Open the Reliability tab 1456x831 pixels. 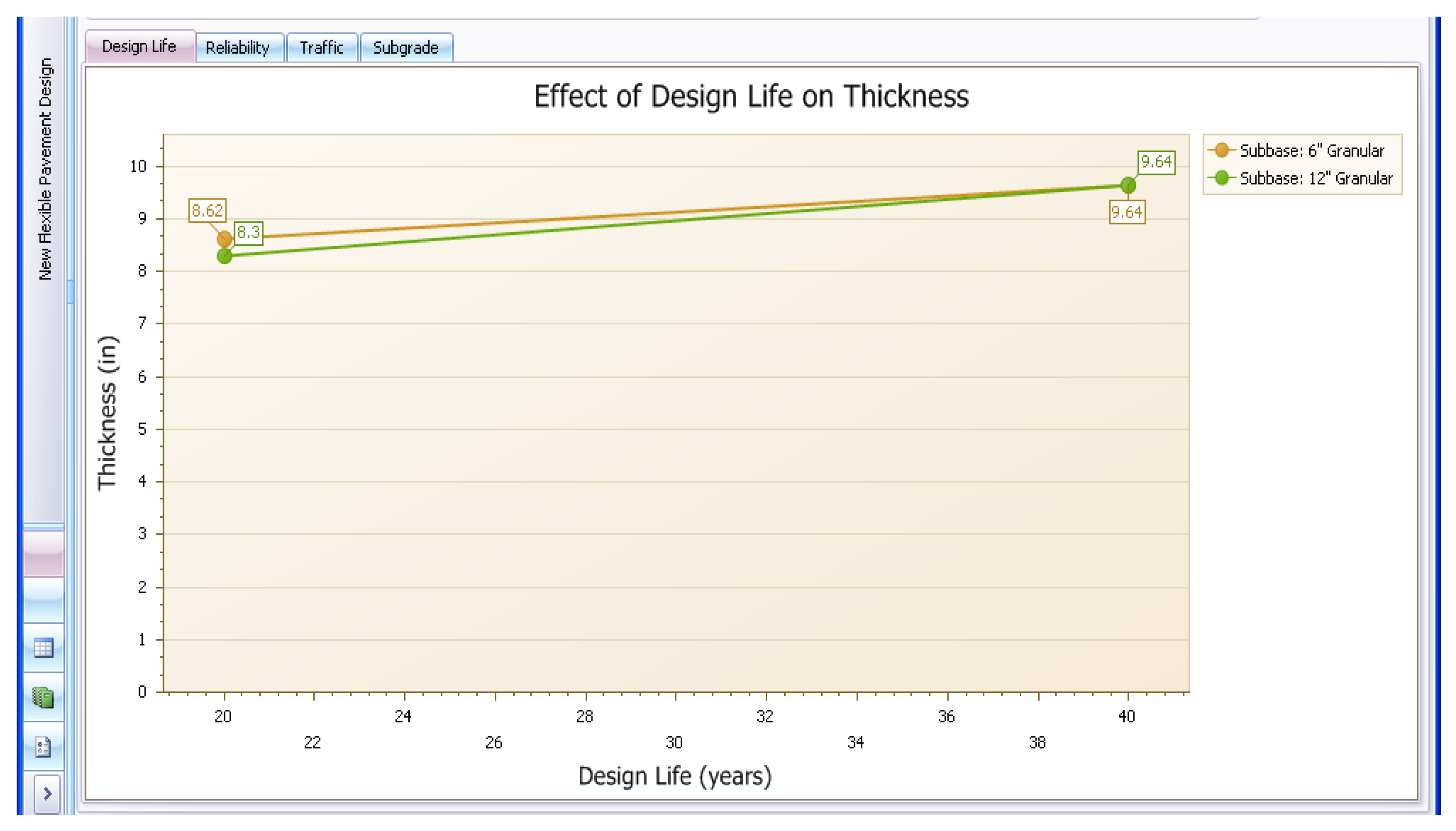(238, 48)
